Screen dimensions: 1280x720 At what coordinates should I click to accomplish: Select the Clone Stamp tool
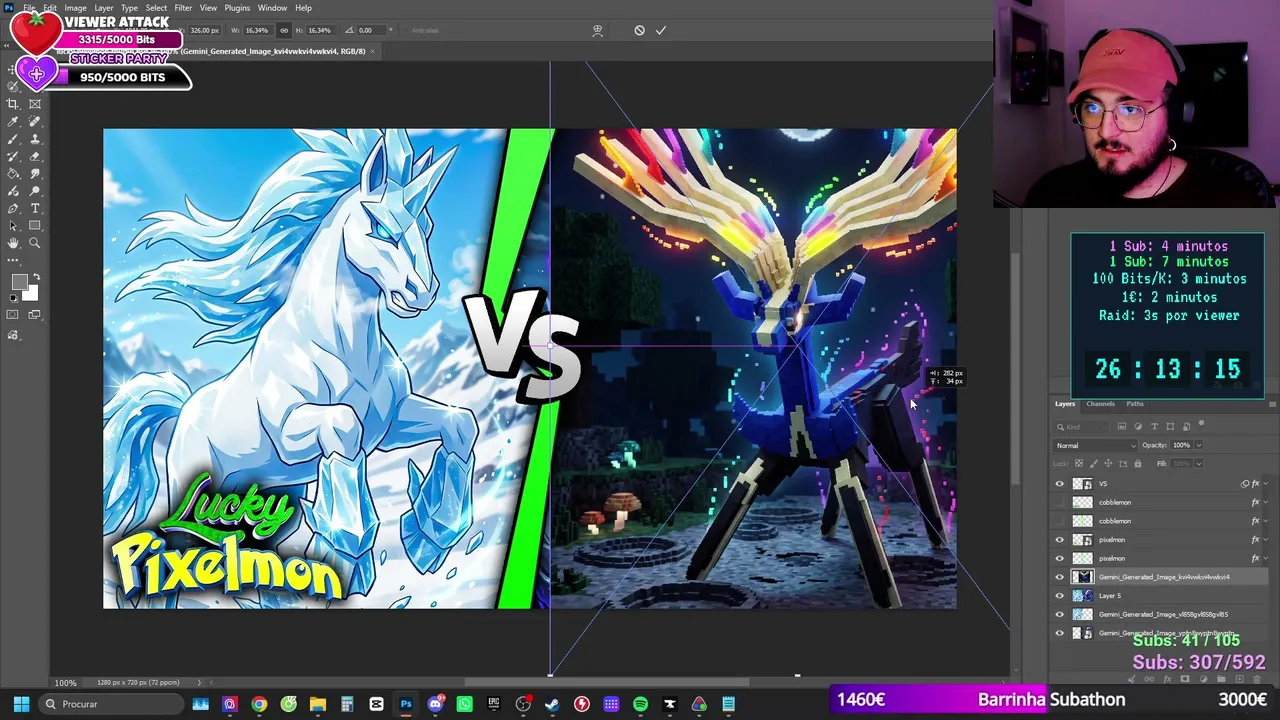35,139
